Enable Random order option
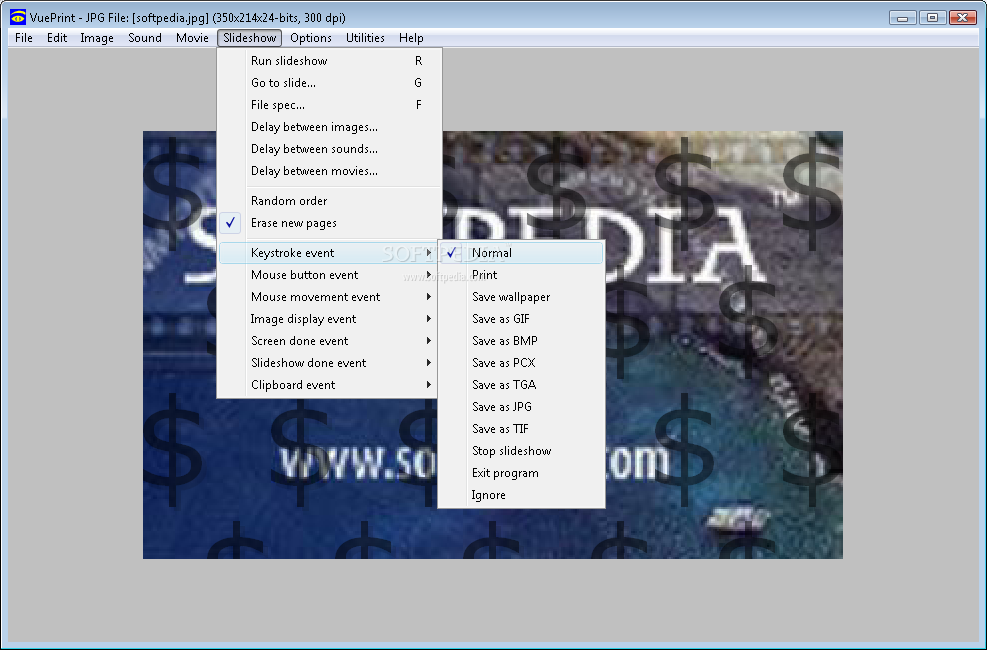 (x=329, y=201)
